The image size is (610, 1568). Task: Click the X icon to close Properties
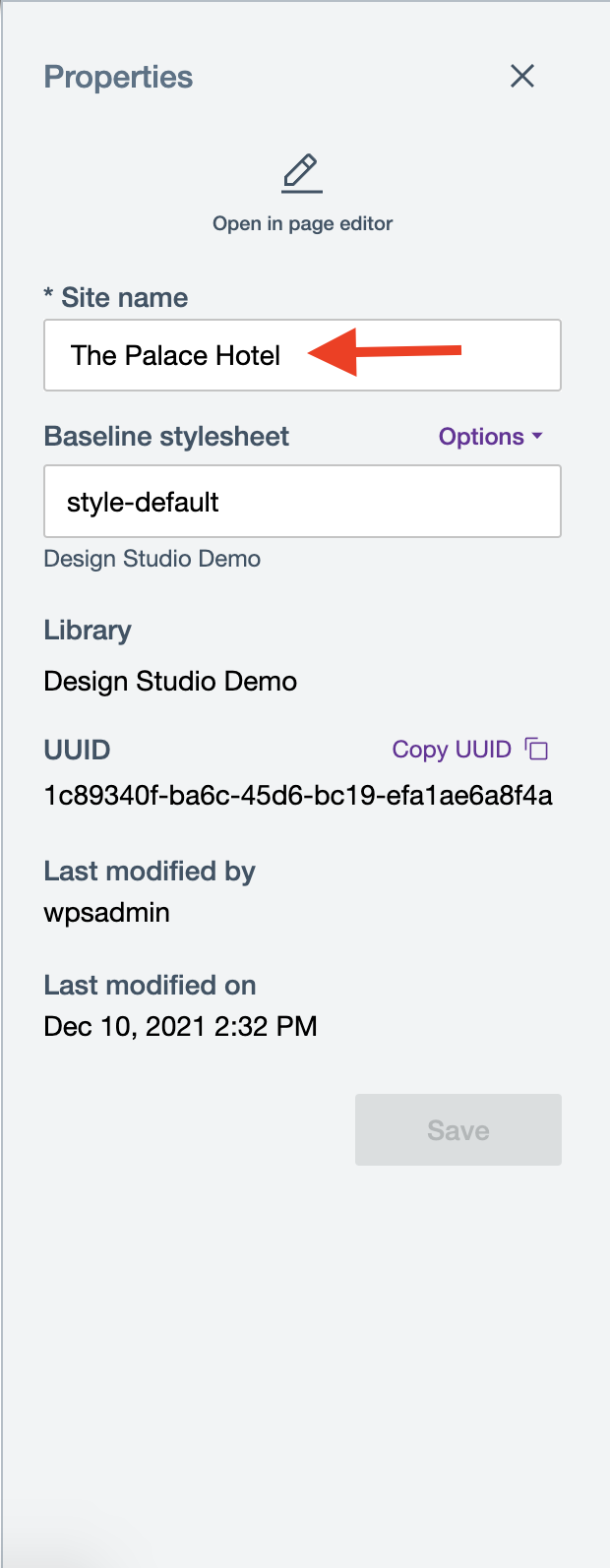pyautogui.click(x=522, y=76)
